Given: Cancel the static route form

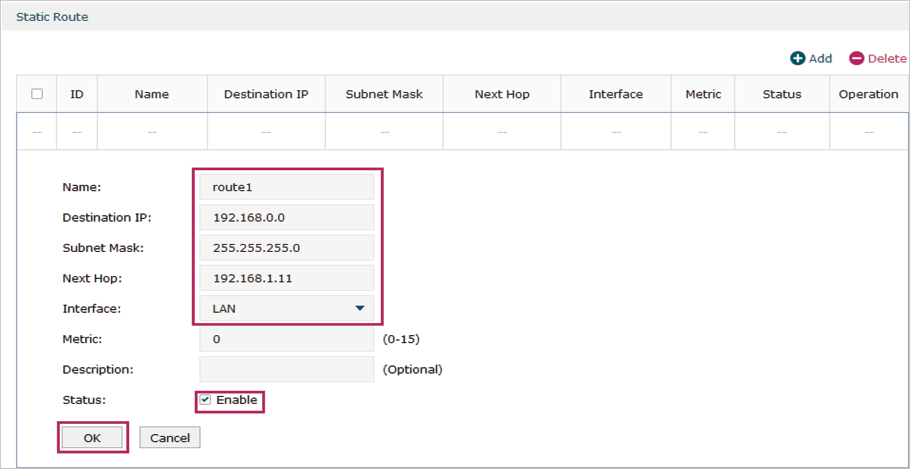Looking at the screenshot, I should [x=169, y=438].
